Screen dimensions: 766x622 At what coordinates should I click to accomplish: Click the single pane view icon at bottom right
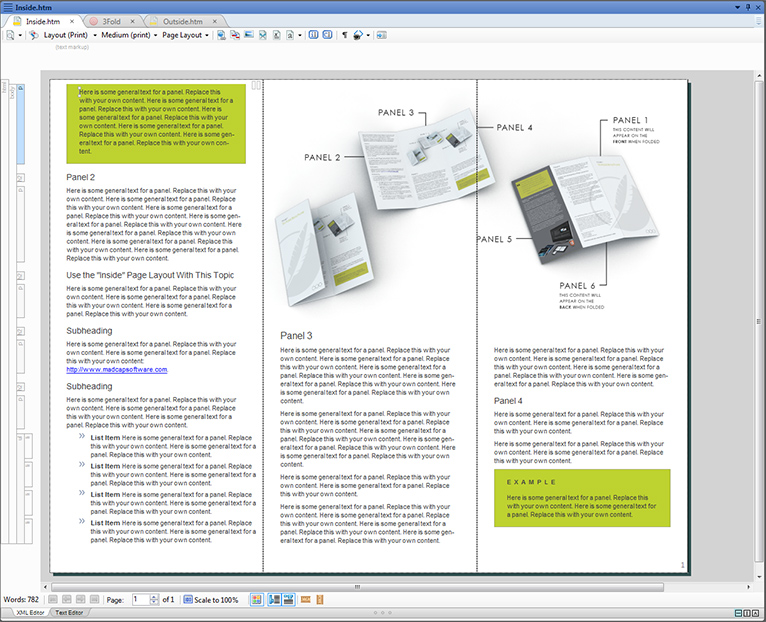[755, 613]
